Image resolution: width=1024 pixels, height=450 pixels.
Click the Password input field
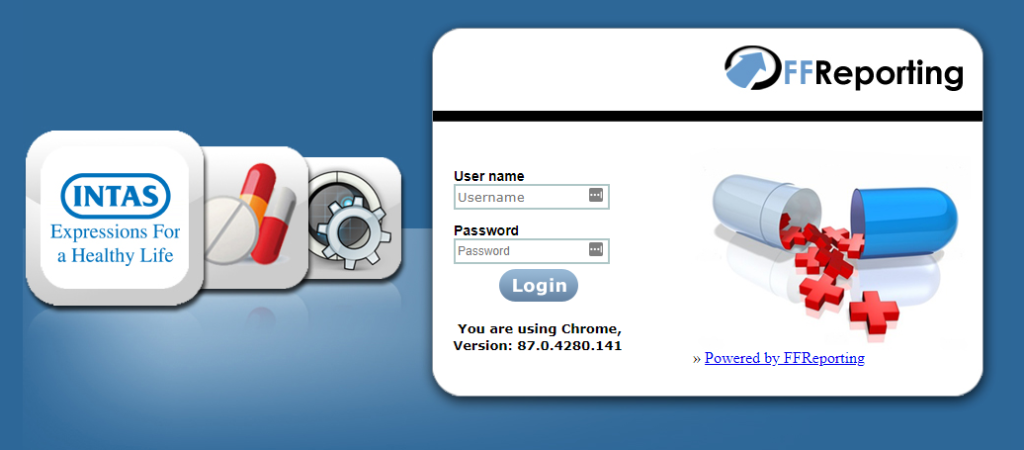coord(532,251)
